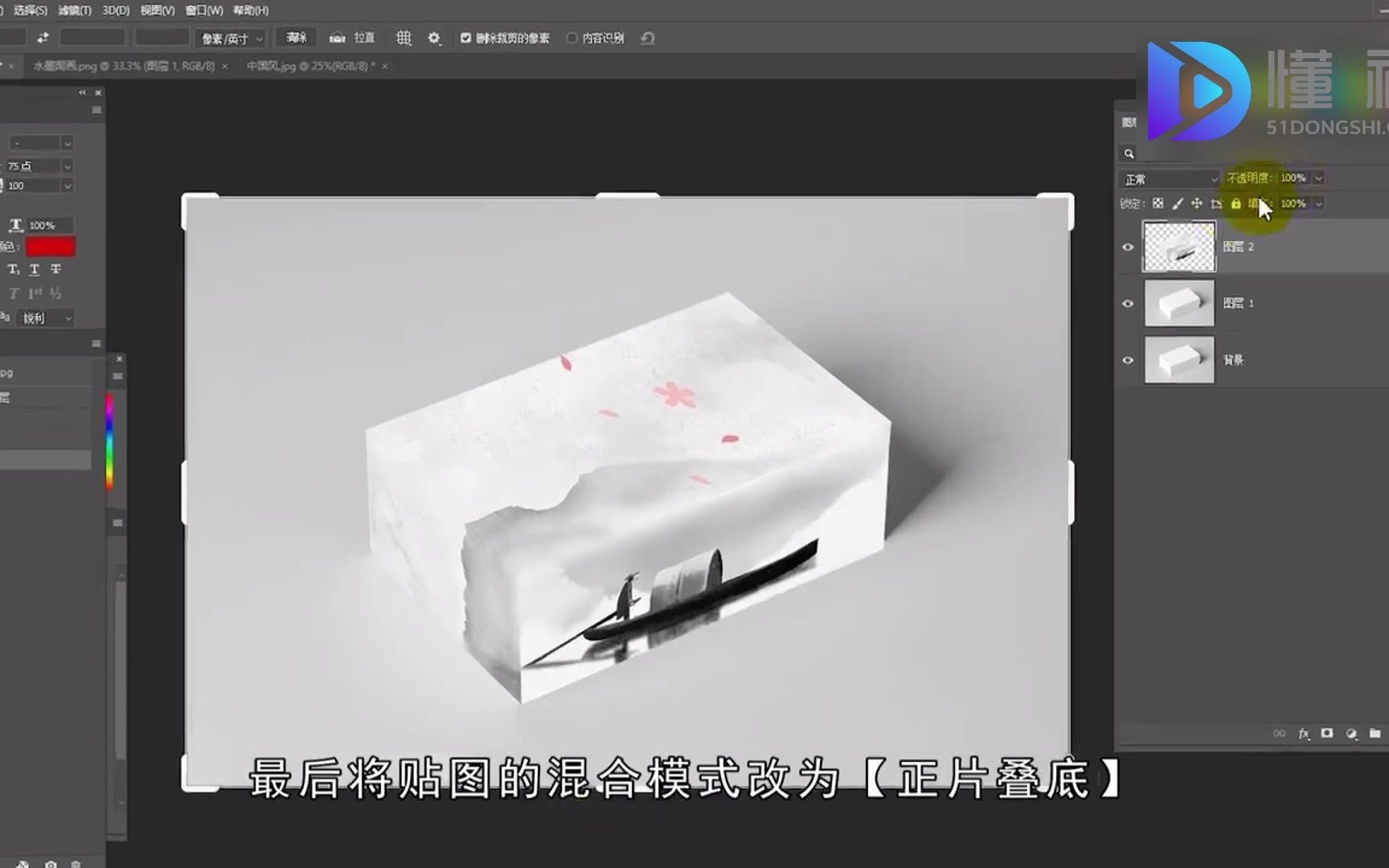Open the 滤镜(T) menu
Image resolution: width=1389 pixels, height=868 pixels.
tap(75, 10)
